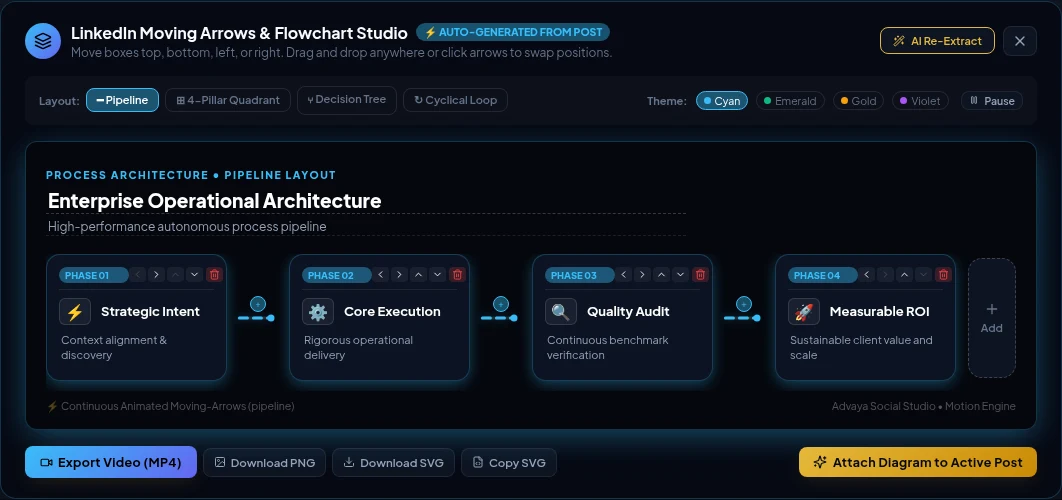Move Phase 02 box down arrow
This screenshot has height=500, width=1062.
coord(438,274)
